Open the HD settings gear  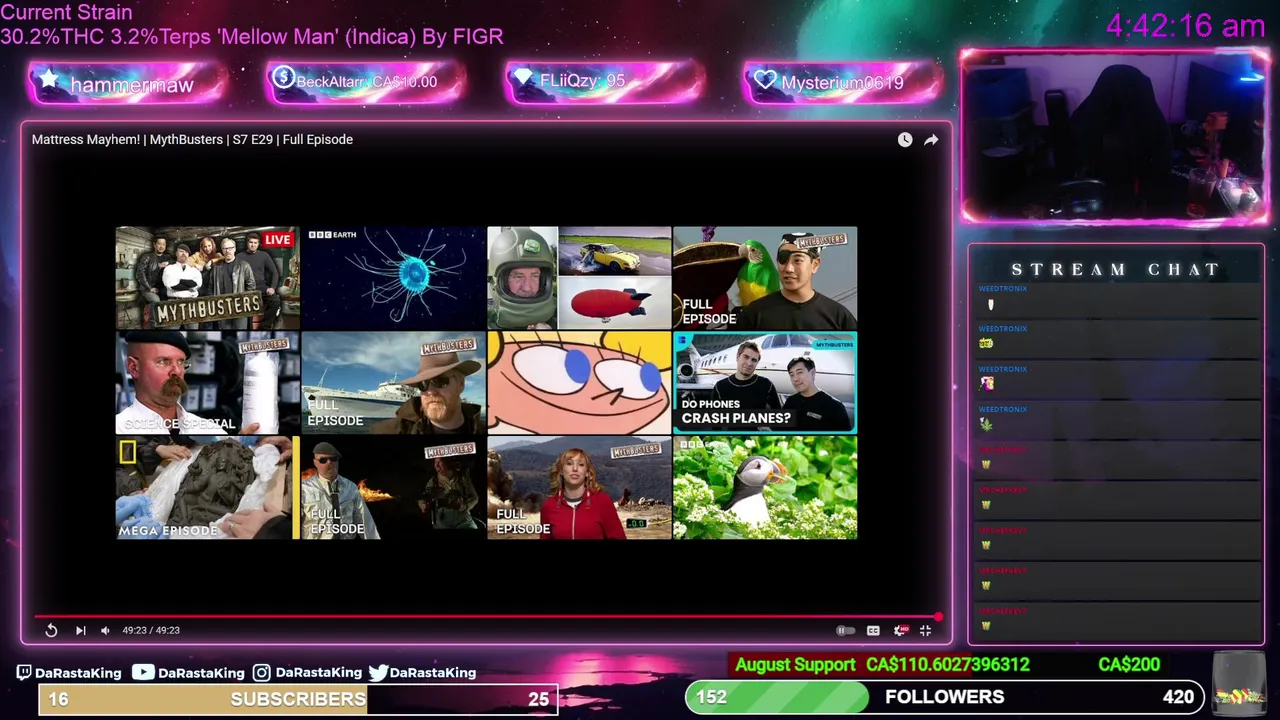point(900,630)
